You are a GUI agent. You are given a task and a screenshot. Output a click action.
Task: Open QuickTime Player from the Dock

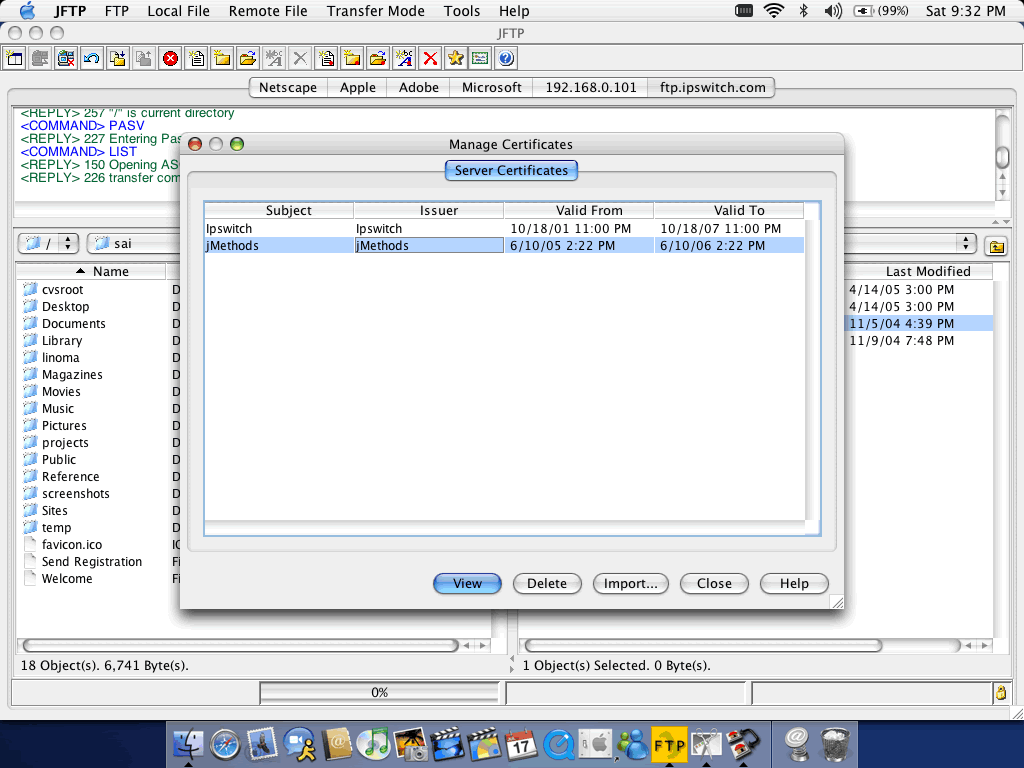point(559,743)
